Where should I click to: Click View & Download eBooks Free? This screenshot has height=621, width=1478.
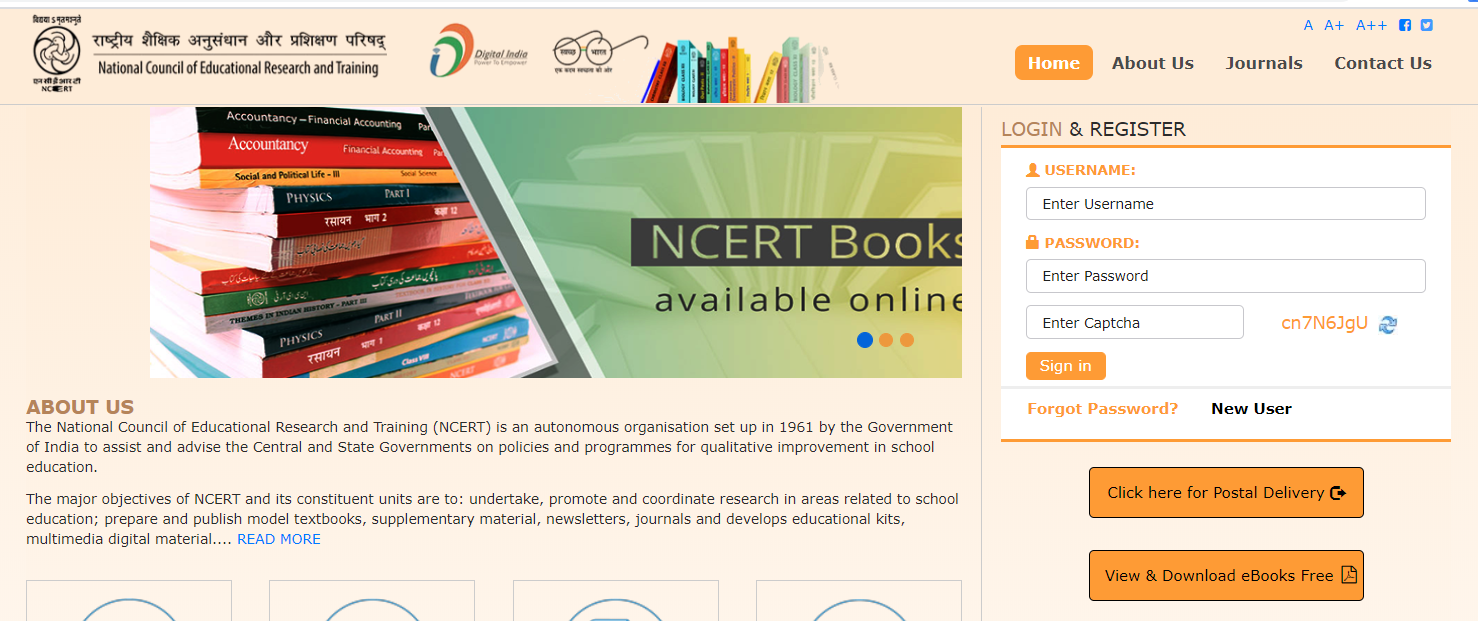click(1226, 575)
